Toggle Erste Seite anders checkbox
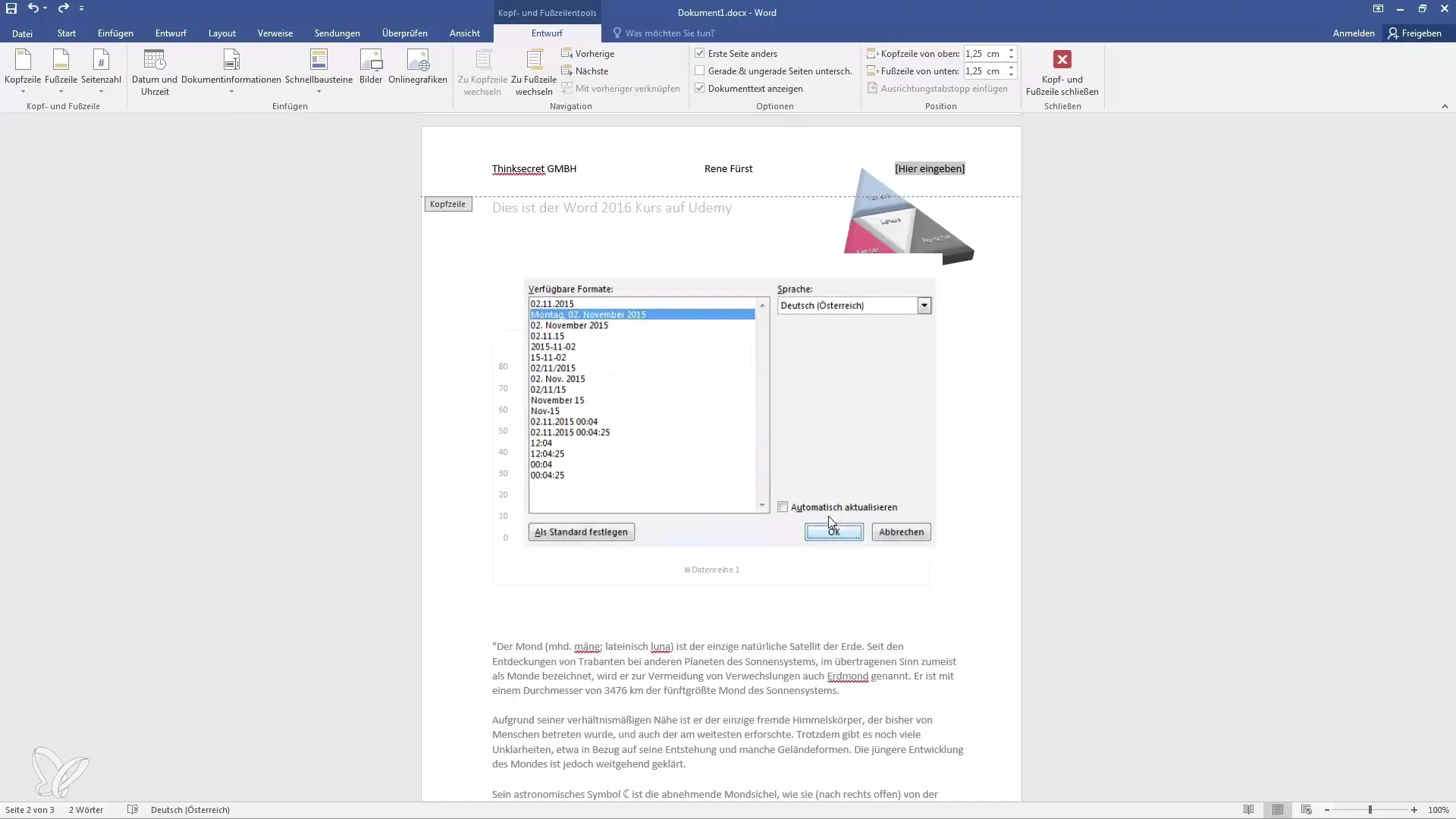The width and height of the screenshot is (1456, 819). [700, 54]
